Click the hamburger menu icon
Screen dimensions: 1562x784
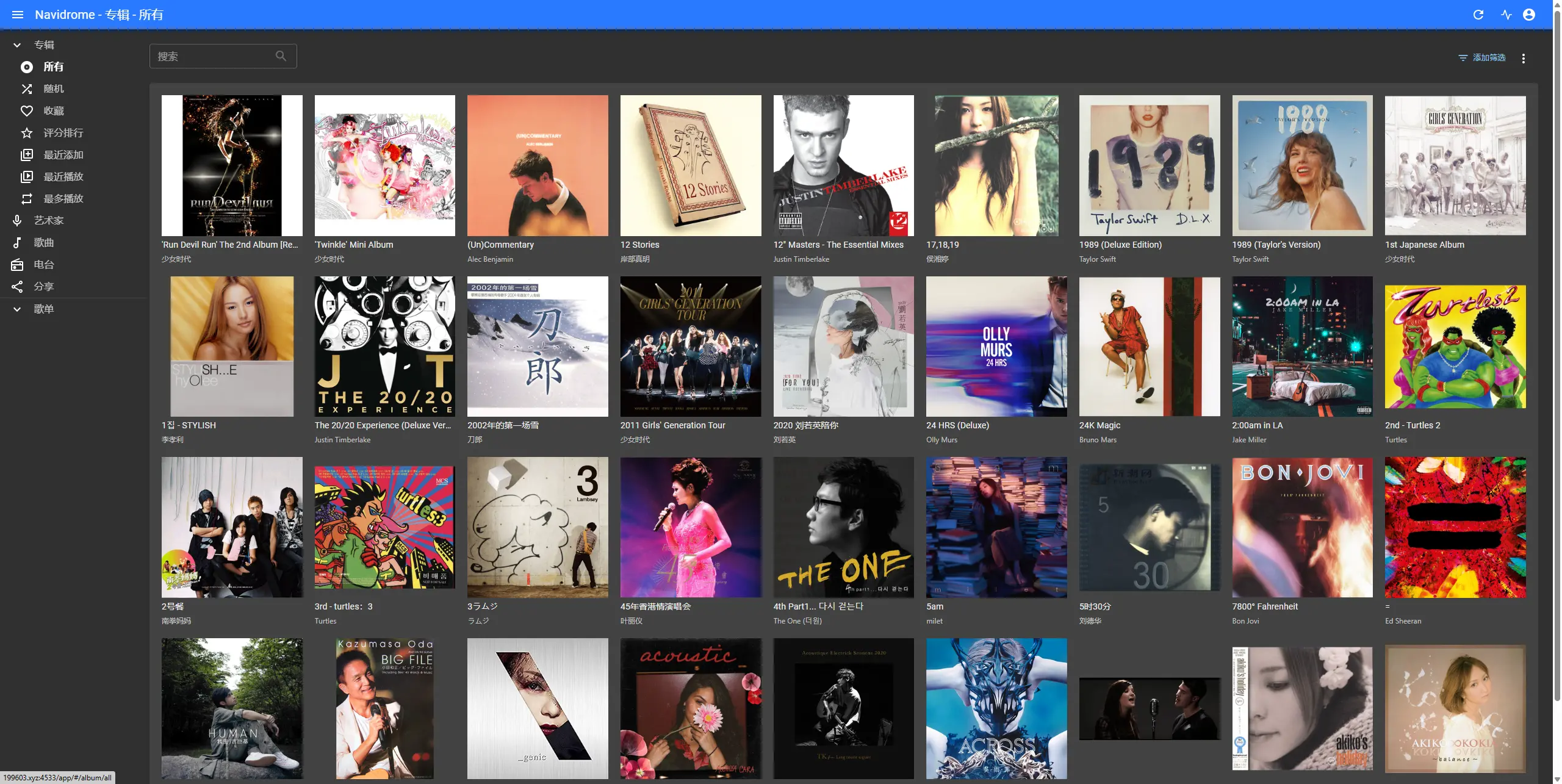coord(18,15)
